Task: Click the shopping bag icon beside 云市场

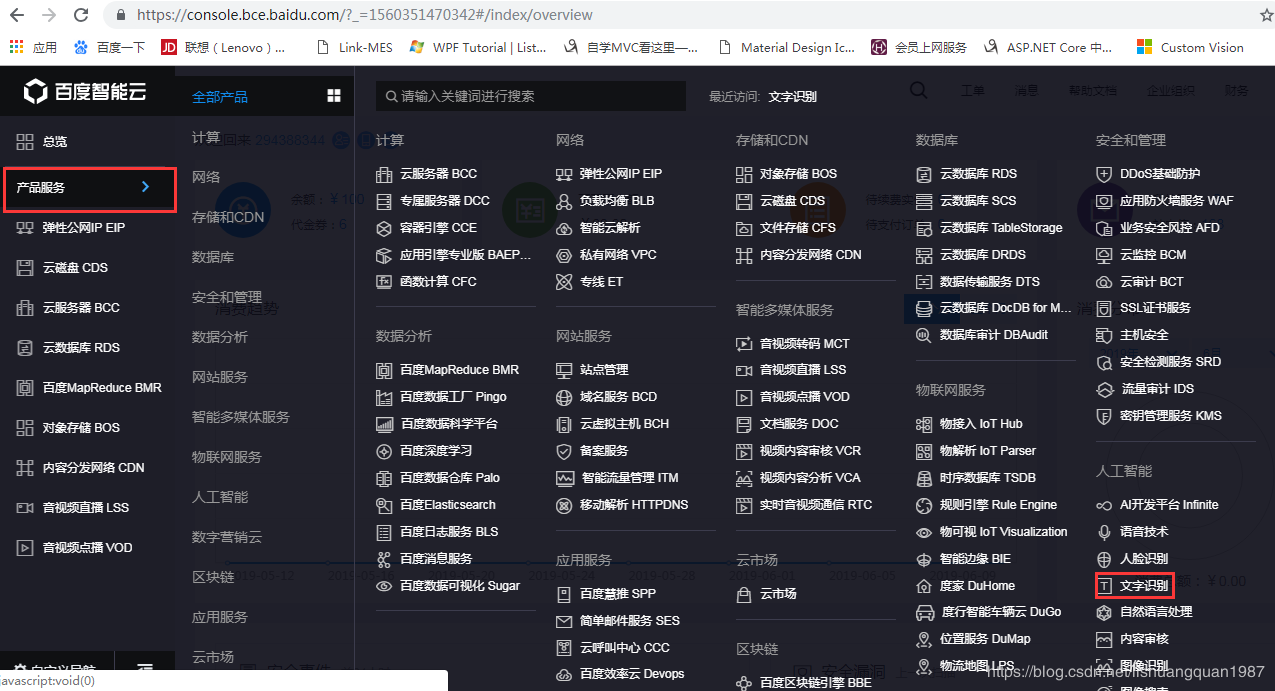Action: pyautogui.click(x=744, y=594)
